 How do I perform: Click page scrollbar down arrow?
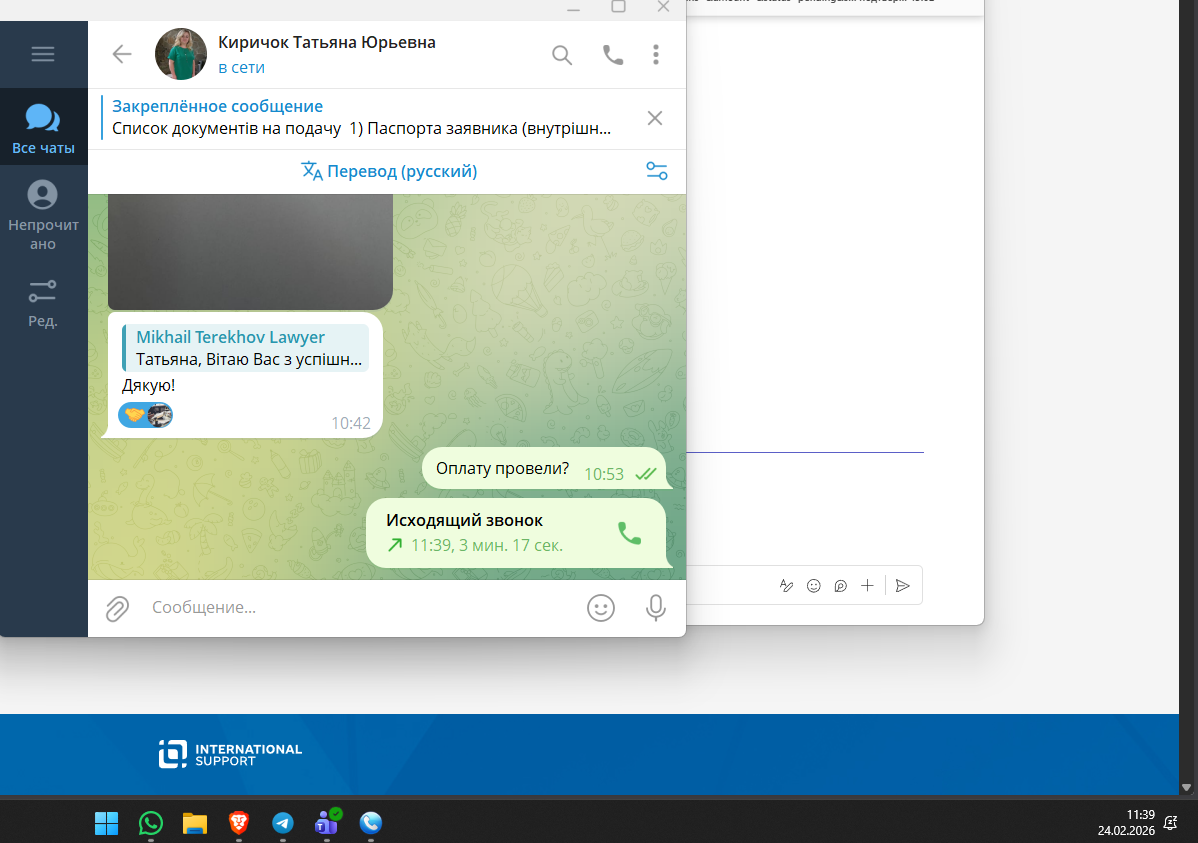1187,787
